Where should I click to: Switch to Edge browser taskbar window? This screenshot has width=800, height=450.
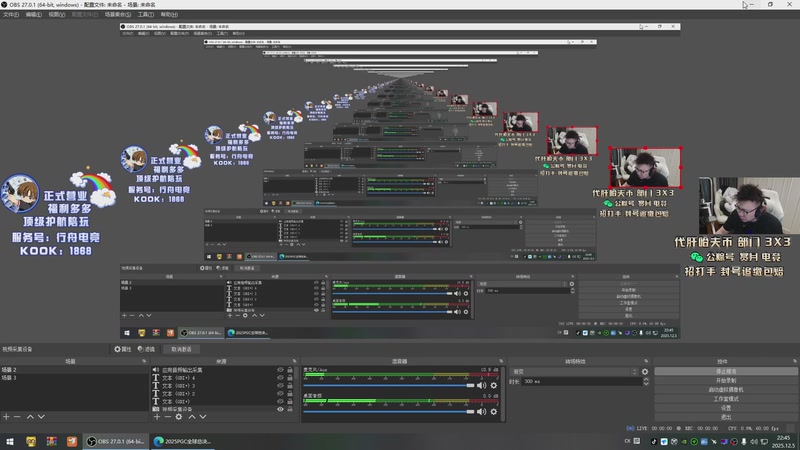click(x=183, y=441)
